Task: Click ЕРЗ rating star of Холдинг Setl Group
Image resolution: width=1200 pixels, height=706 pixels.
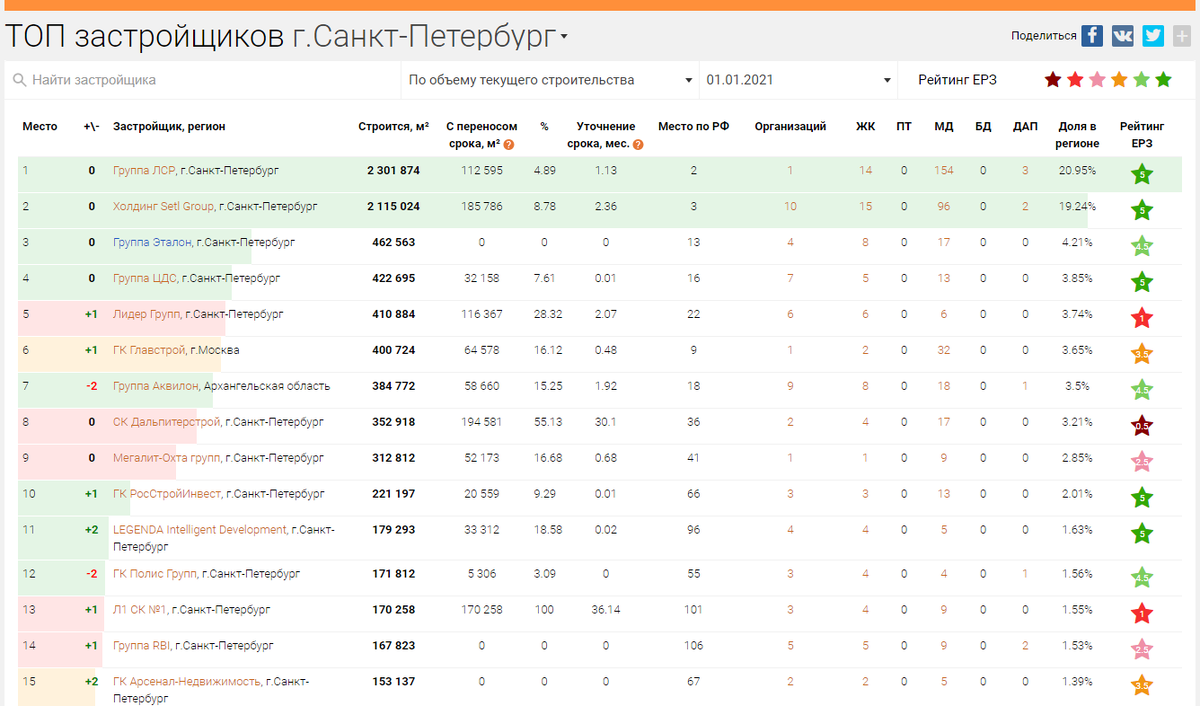Action: (1142, 210)
